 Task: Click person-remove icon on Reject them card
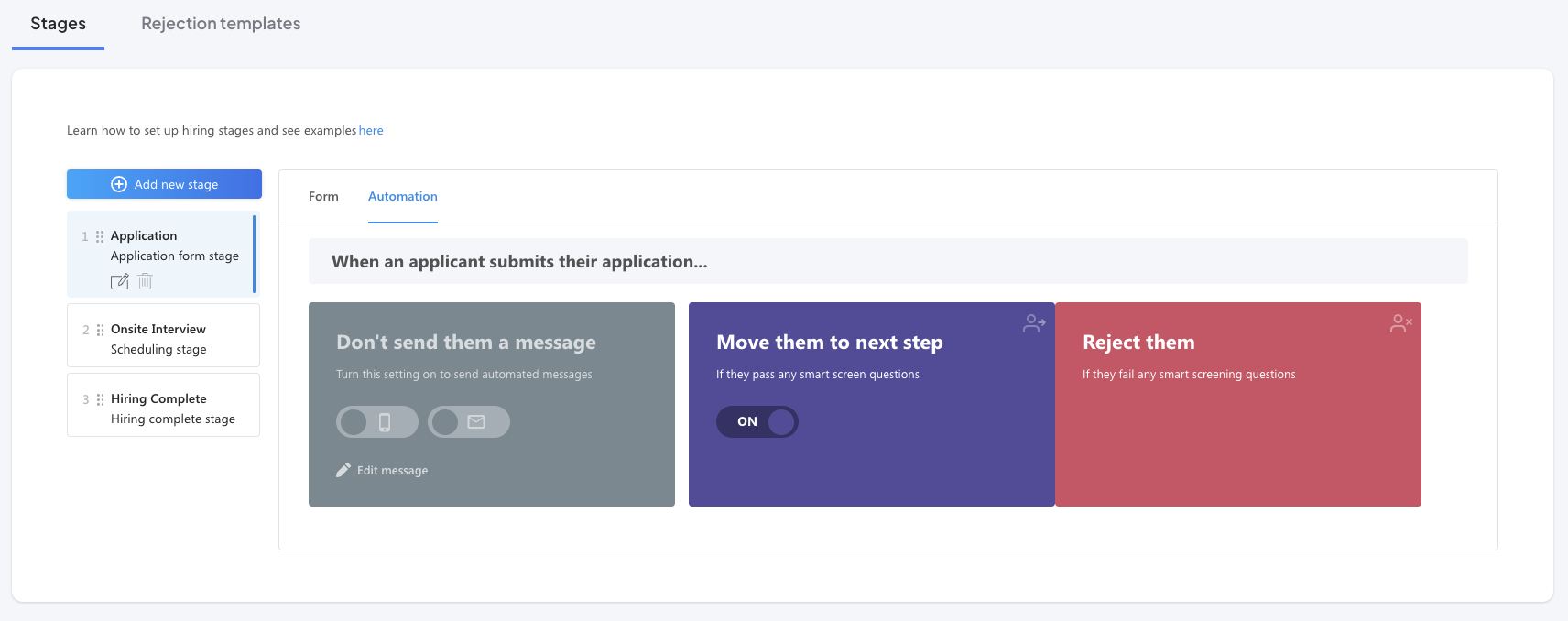tap(1400, 323)
